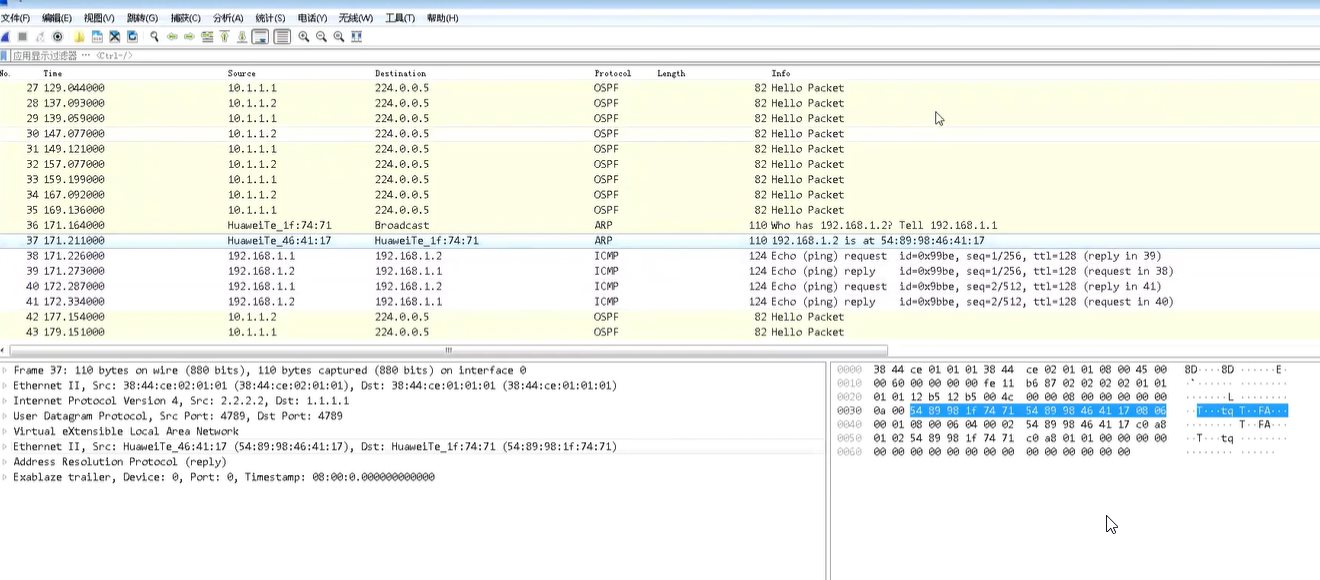This screenshot has width=1320, height=580.
Task: Open the 捕获(C) menu
Action: point(186,18)
